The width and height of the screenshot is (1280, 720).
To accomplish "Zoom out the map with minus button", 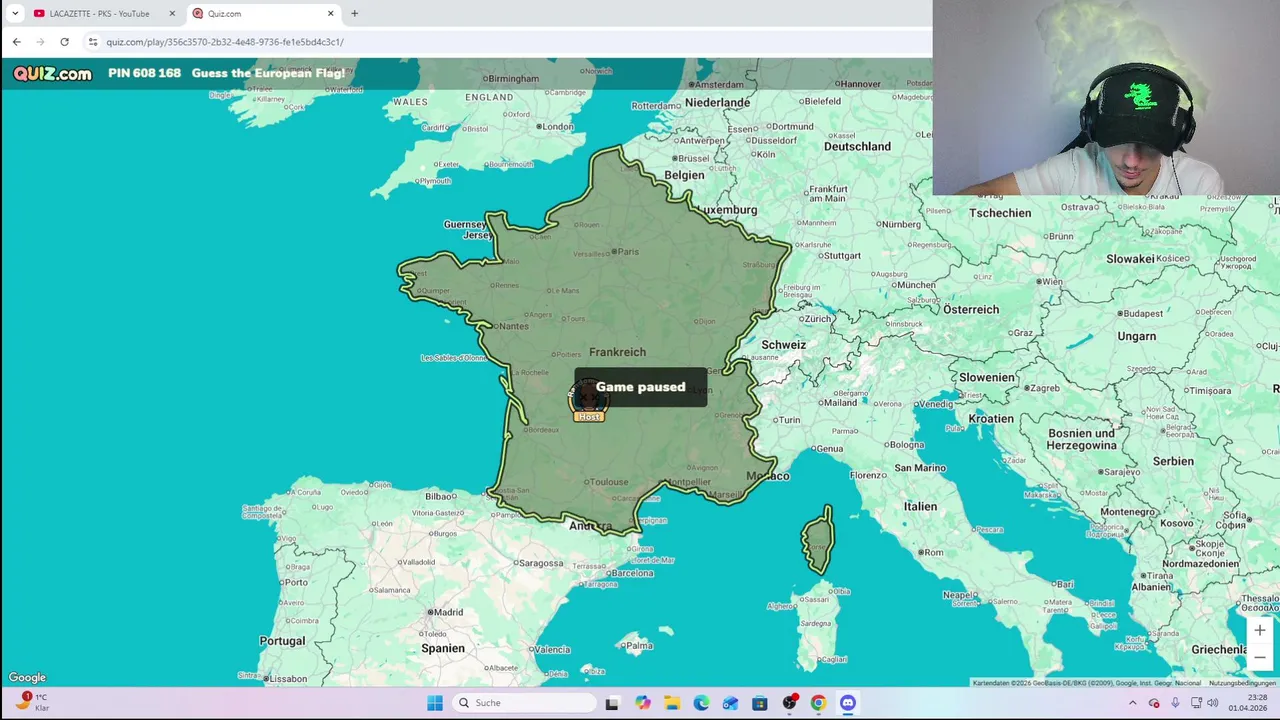I will (x=1260, y=657).
